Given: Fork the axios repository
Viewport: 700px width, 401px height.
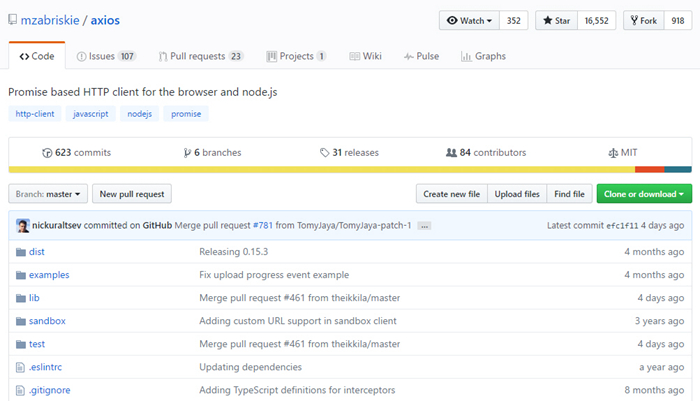Looking at the screenshot, I should (644, 21).
